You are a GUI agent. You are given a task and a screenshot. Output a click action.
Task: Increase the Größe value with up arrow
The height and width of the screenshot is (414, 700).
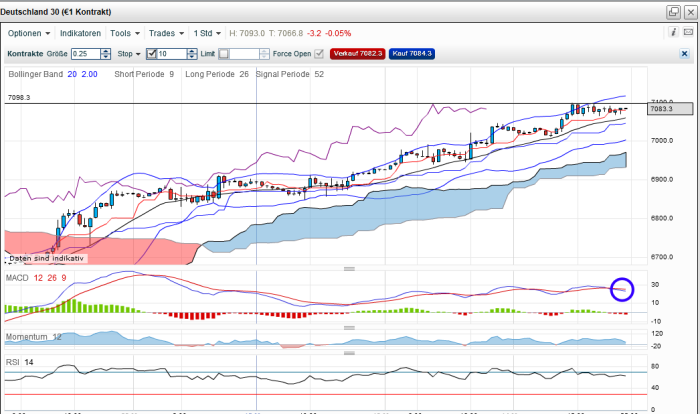(x=106, y=51)
